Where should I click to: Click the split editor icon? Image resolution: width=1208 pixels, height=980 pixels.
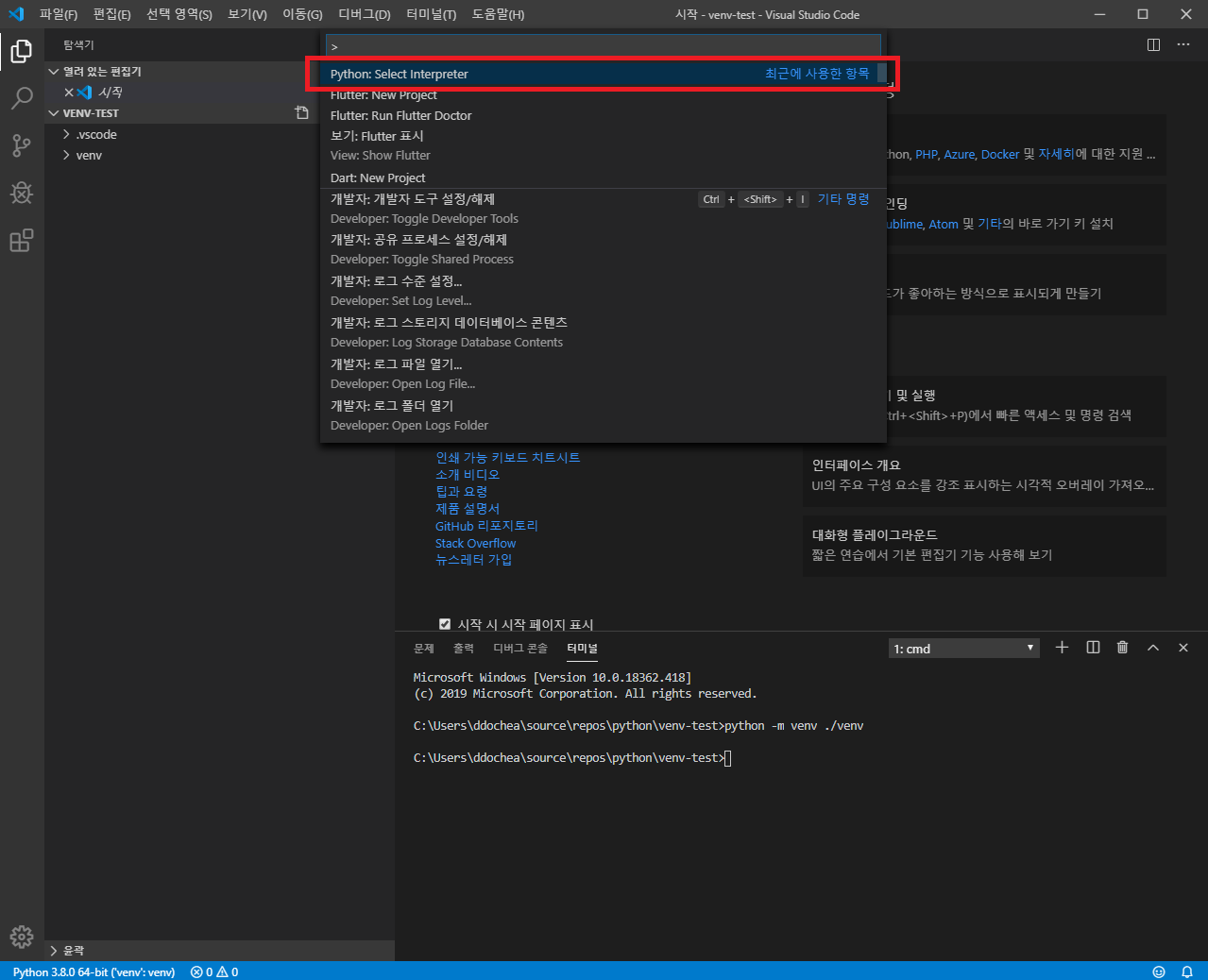point(1153,44)
